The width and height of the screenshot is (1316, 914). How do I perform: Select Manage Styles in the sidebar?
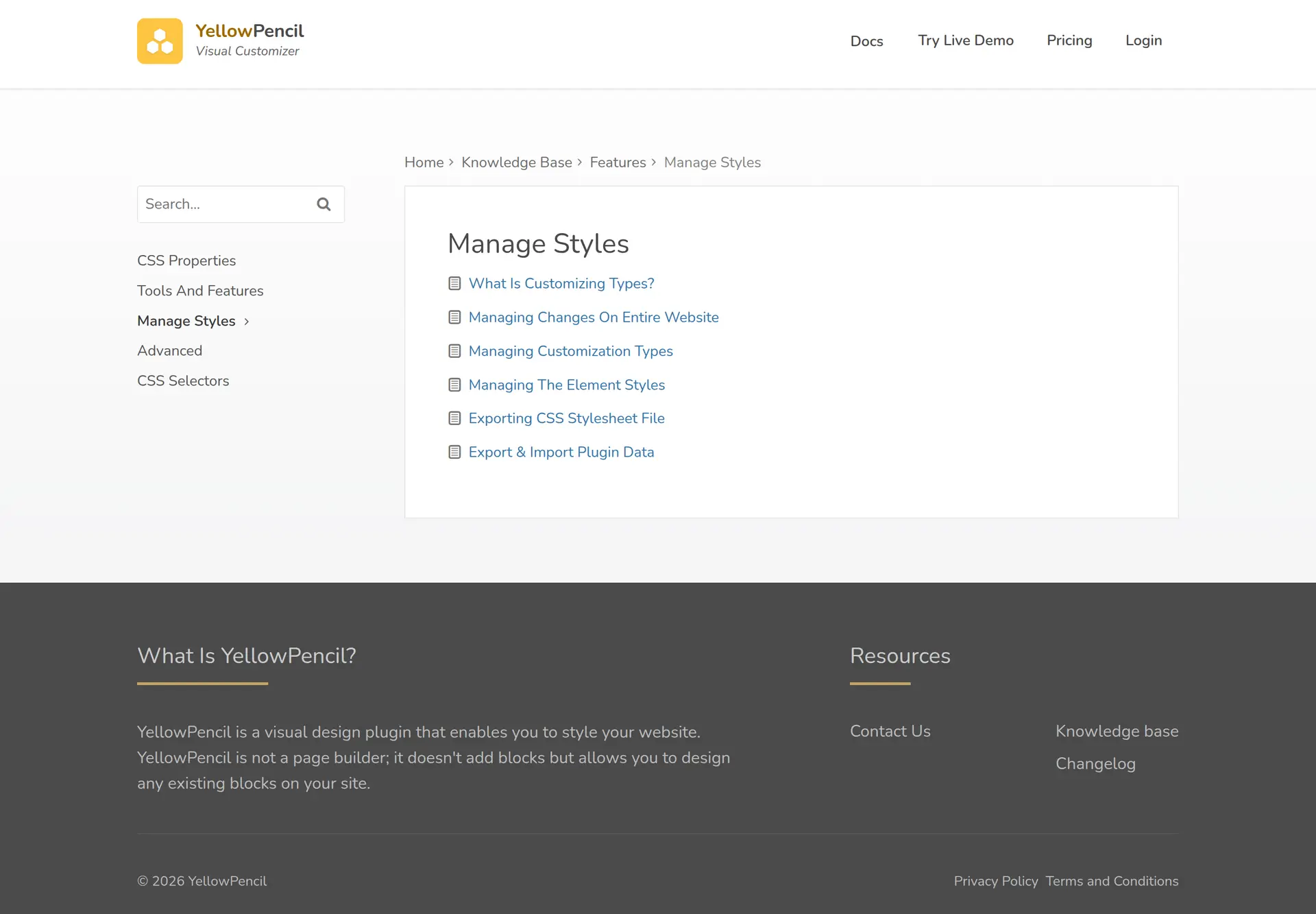186,321
